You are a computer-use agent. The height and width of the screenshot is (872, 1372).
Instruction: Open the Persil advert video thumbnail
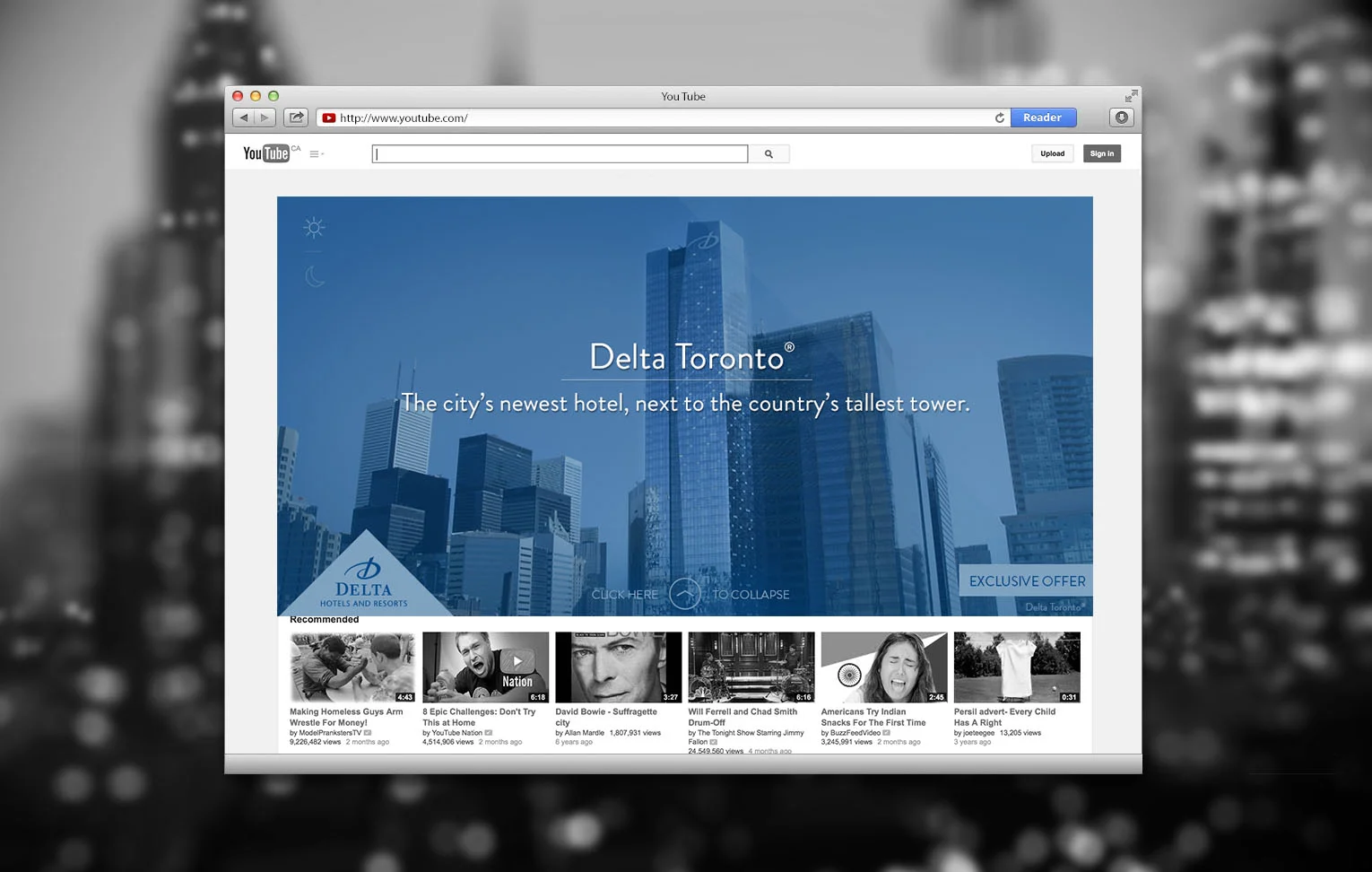(1017, 667)
